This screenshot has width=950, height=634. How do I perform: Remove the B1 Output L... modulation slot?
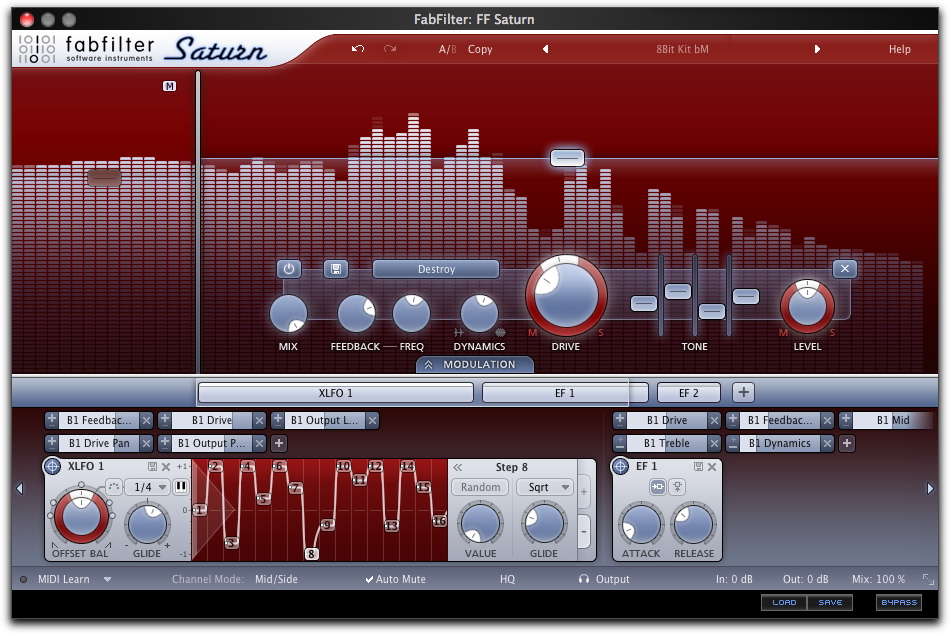(x=373, y=420)
